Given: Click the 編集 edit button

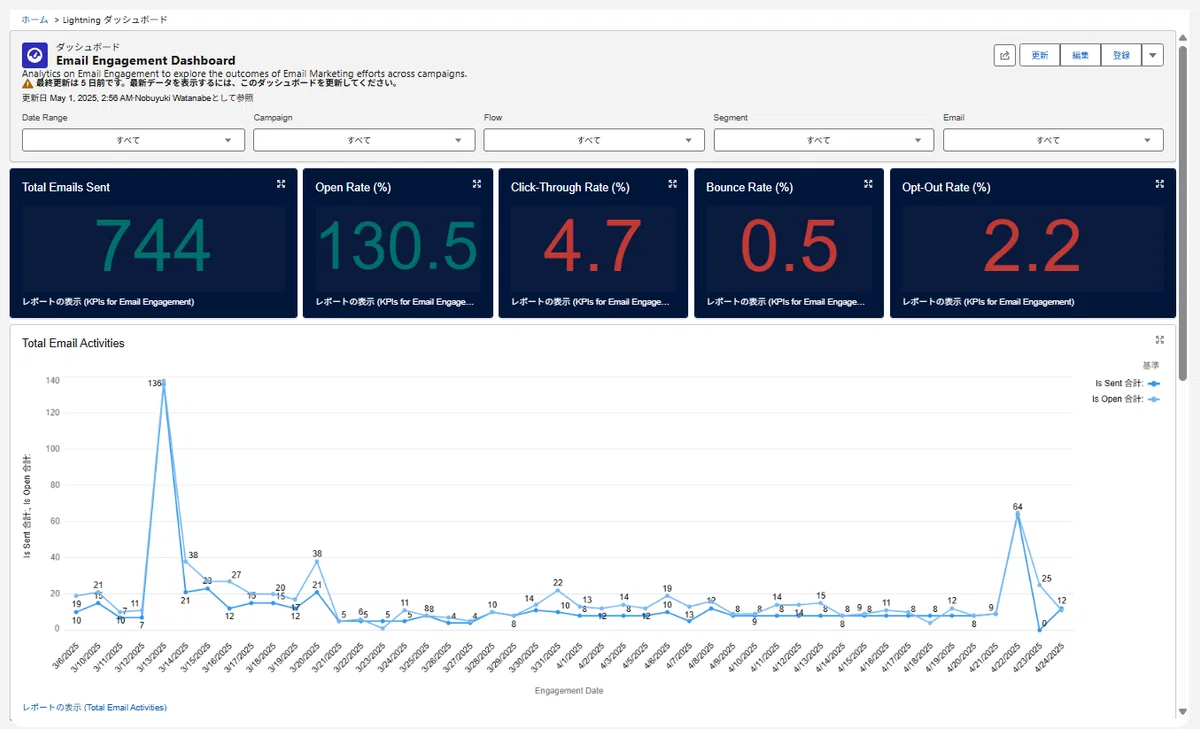Looking at the screenshot, I should [x=1080, y=55].
